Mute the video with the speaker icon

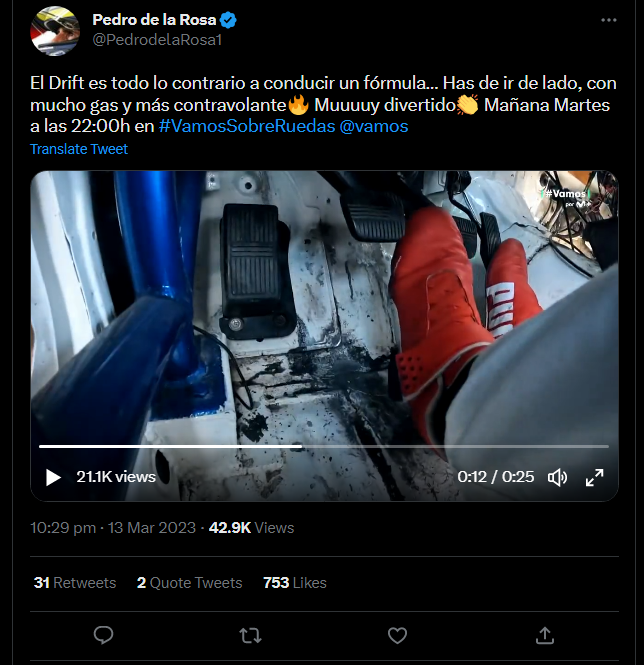click(558, 477)
